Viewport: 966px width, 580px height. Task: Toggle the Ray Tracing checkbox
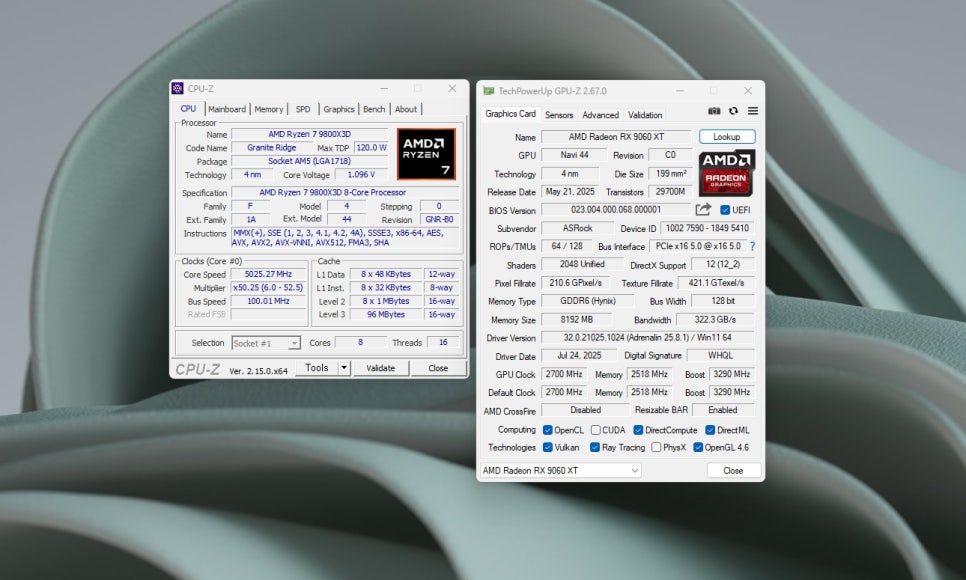pyautogui.click(x=595, y=447)
